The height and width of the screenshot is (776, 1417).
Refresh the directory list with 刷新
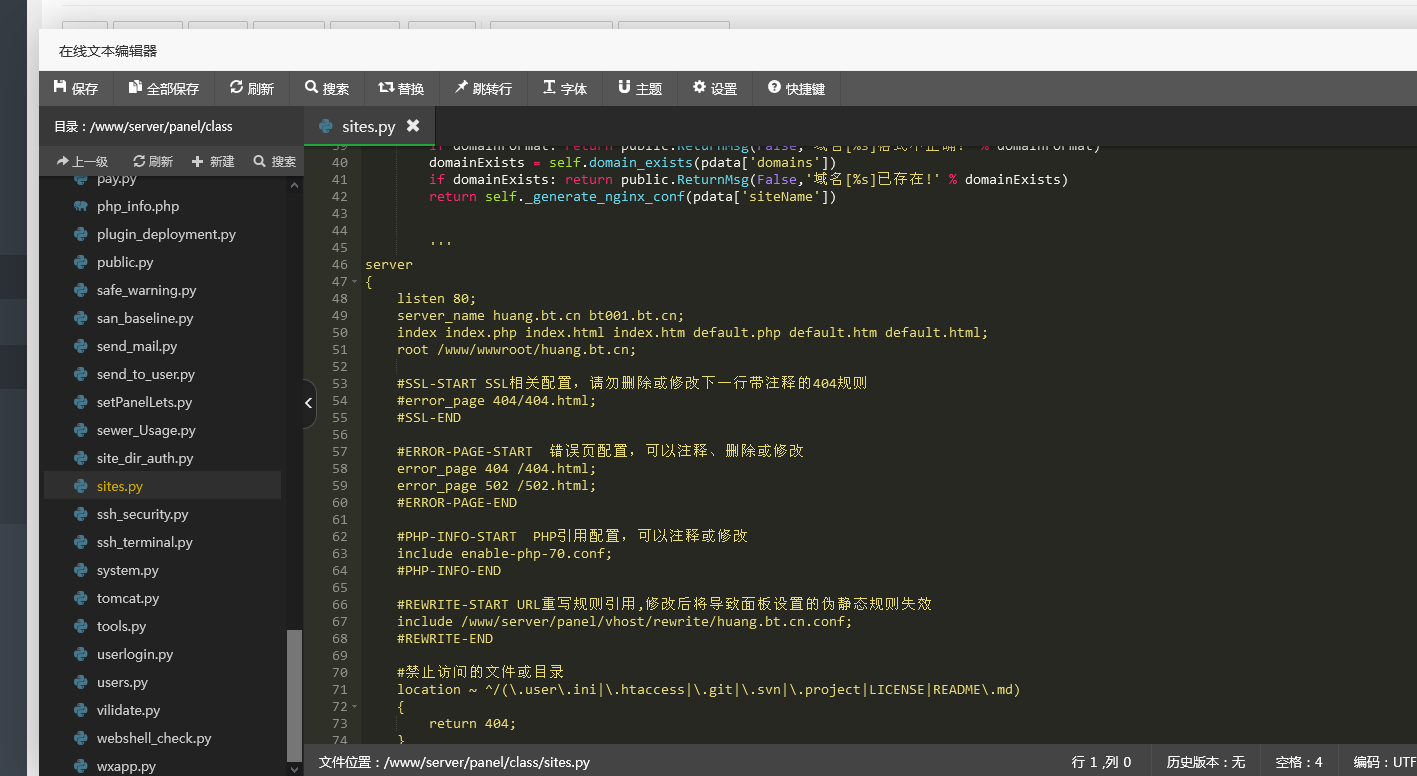point(153,161)
